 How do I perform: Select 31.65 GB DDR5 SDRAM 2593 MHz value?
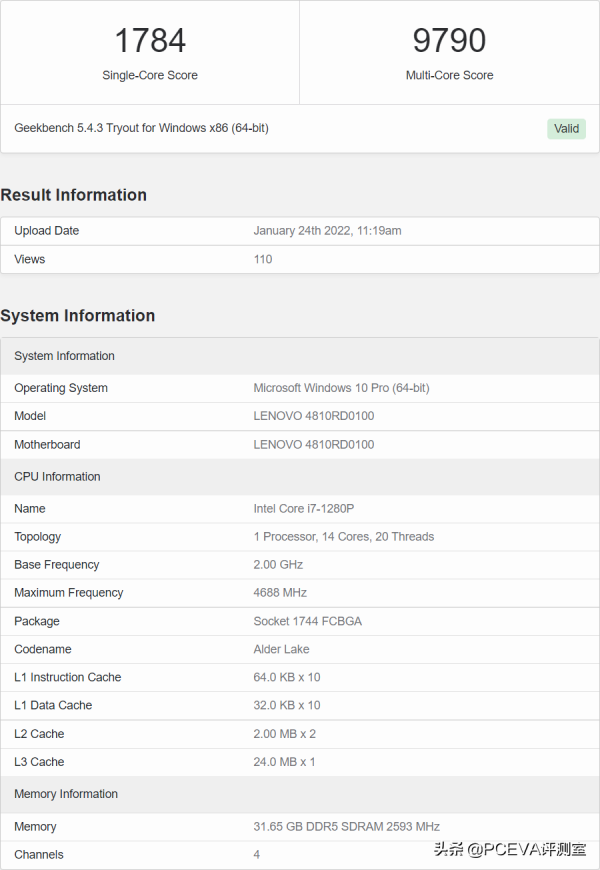[346, 827]
